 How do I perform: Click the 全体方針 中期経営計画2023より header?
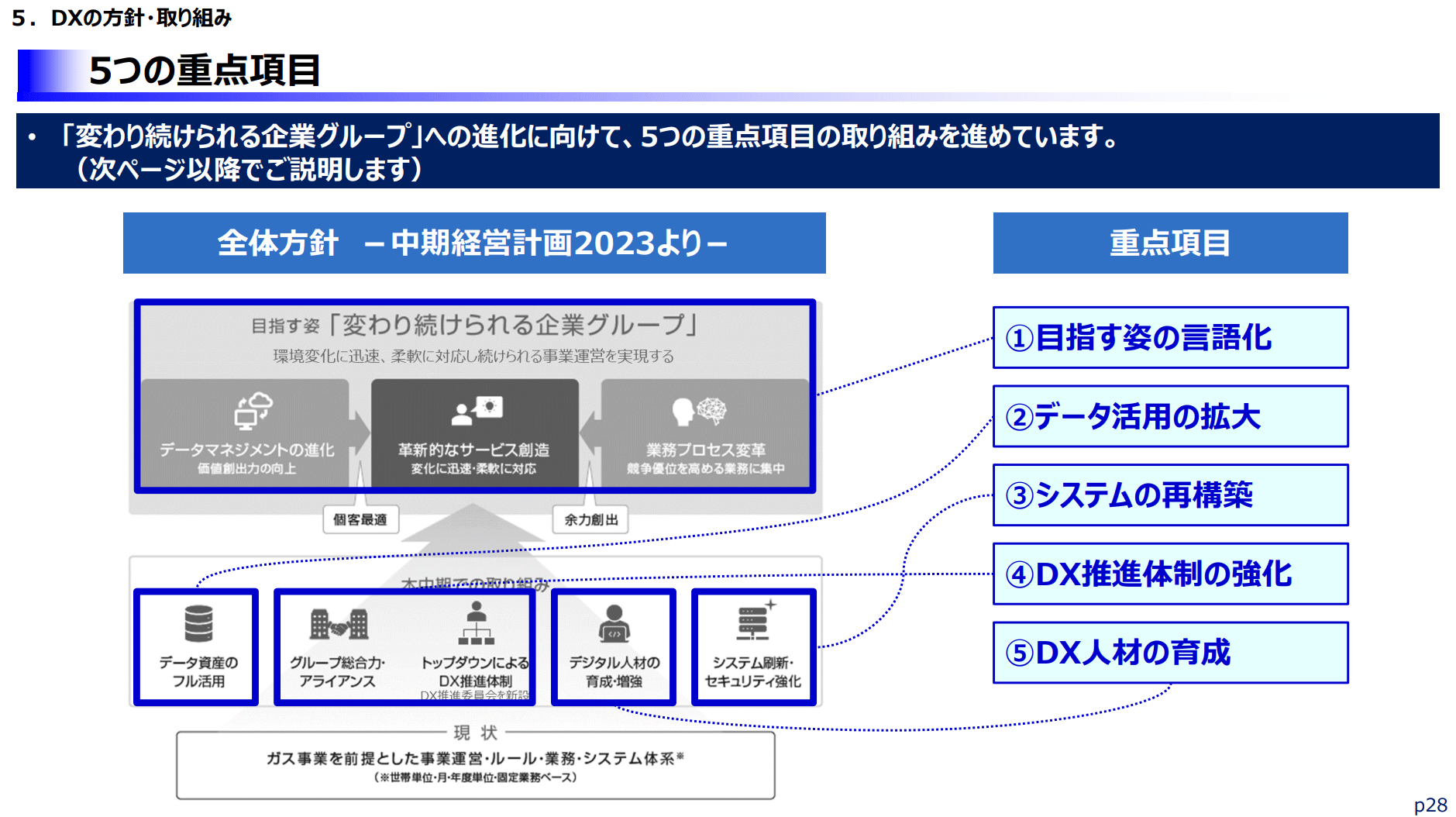[473, 243]
